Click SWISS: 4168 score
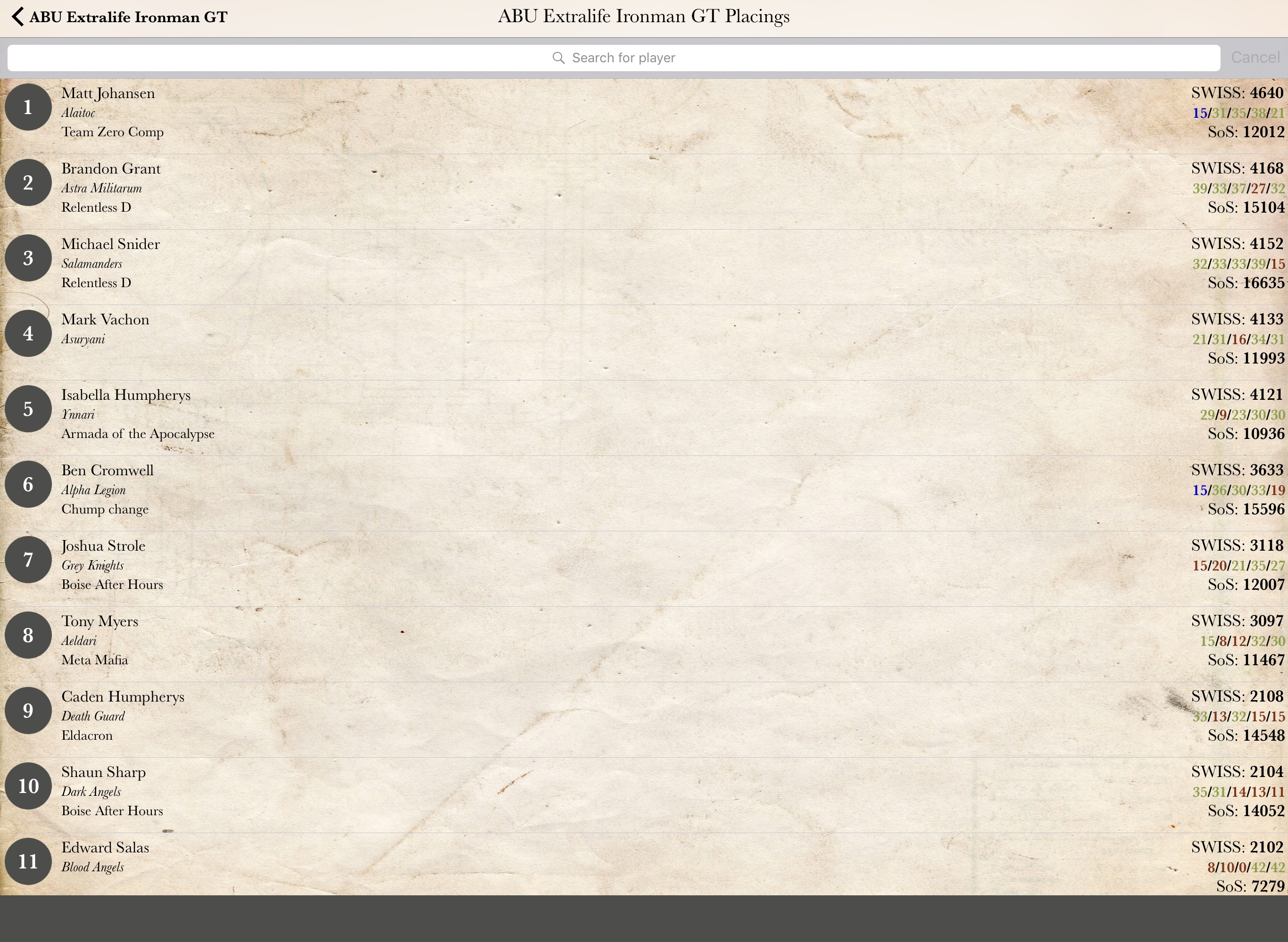This screenshot has height=942, width=1288. click(1237, 168)
